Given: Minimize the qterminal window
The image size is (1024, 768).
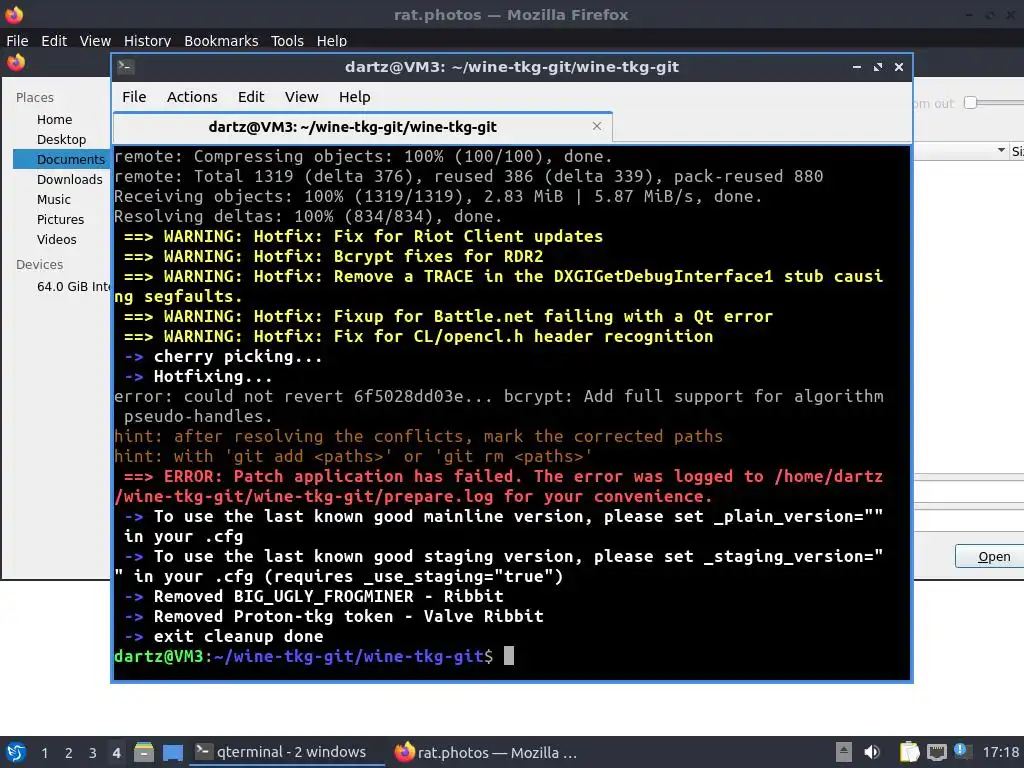Looking at the screenshot, I should [857, 67].
